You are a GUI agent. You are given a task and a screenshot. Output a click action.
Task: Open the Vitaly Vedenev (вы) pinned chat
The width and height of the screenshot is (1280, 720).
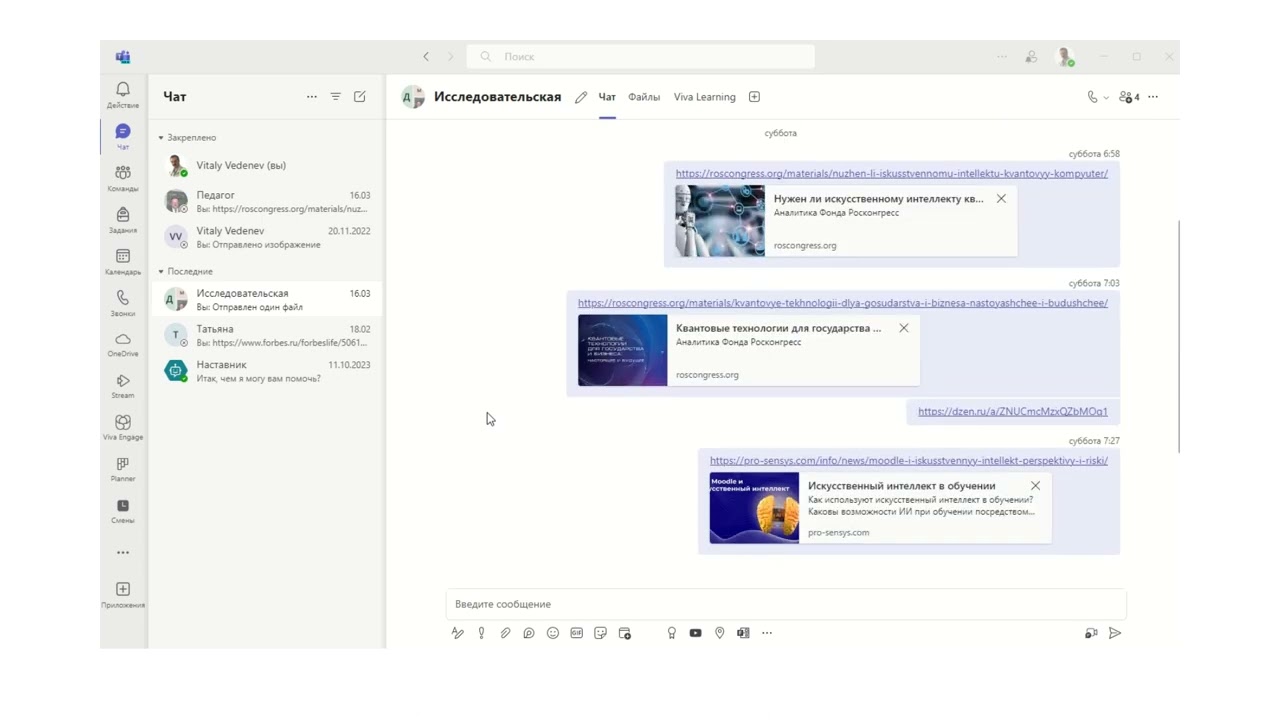click(267, 166)
